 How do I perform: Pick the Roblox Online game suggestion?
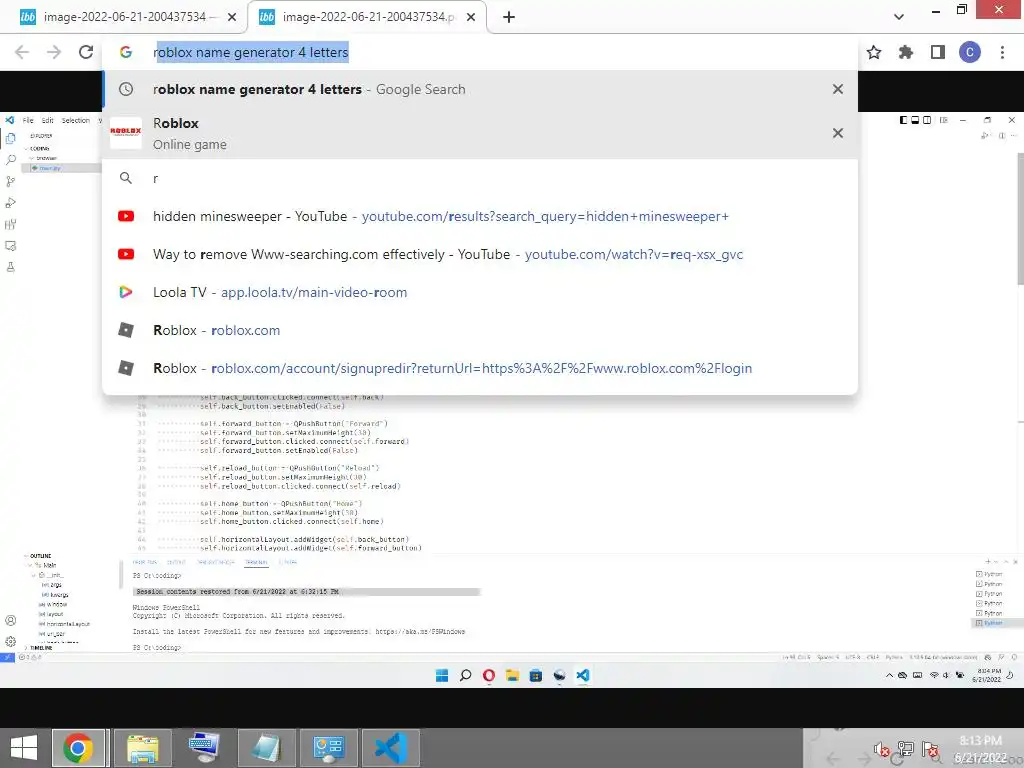click(480, 133)
